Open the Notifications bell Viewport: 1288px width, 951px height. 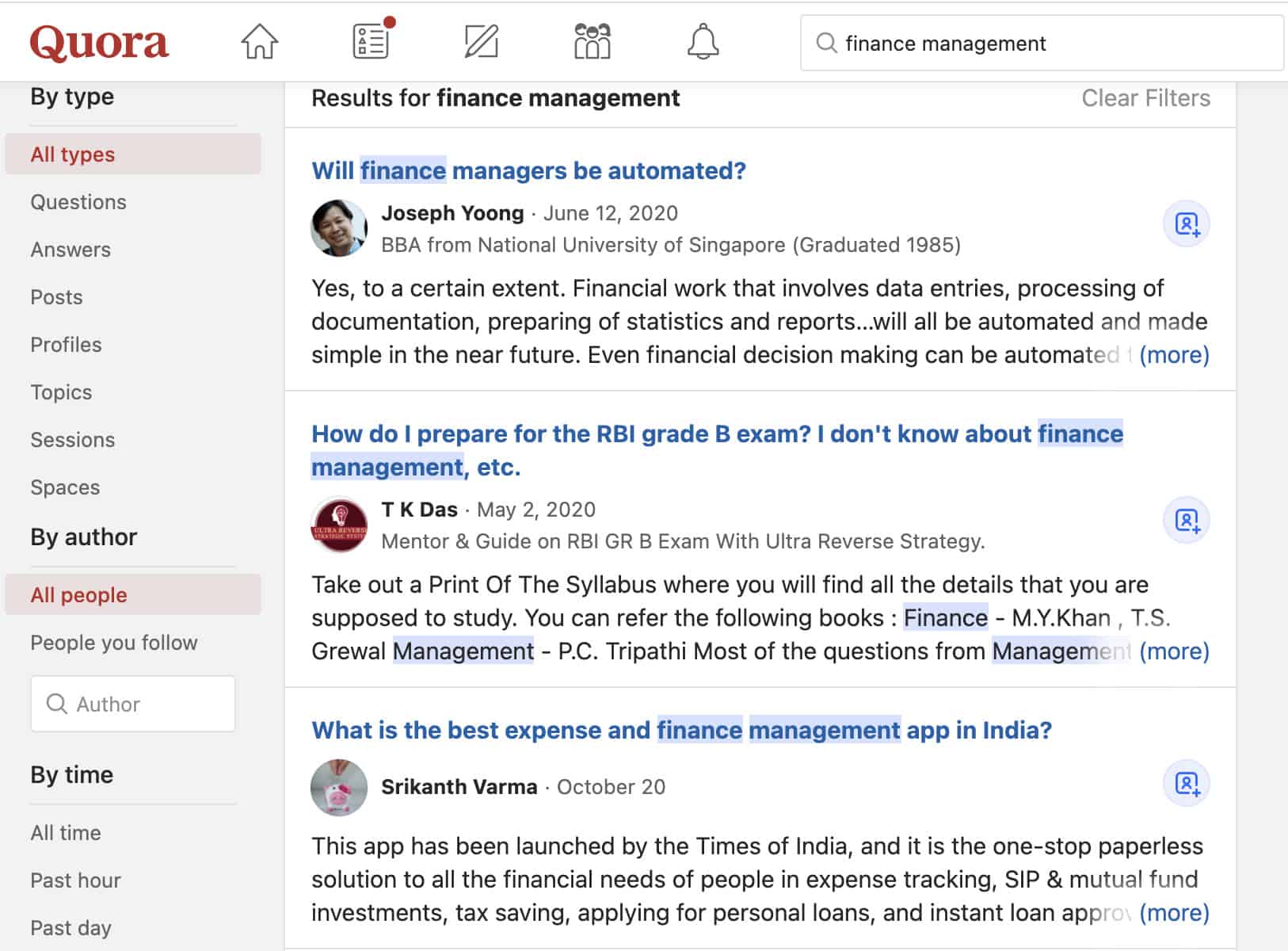703,41
